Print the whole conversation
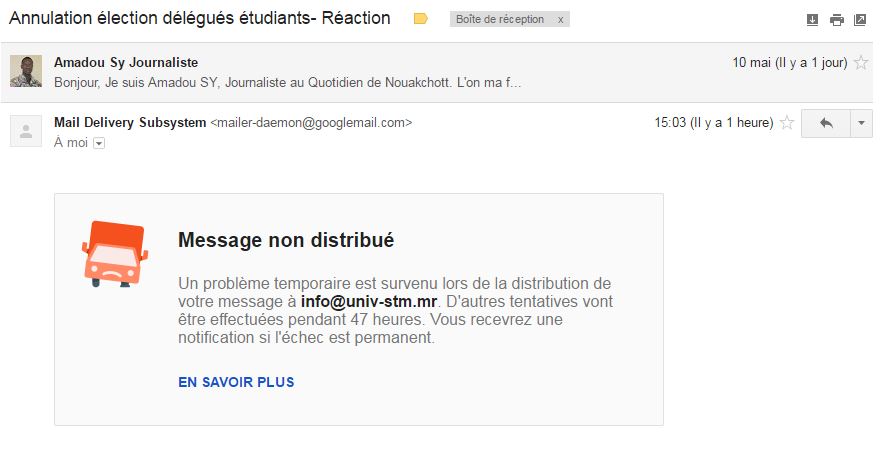The image size is (885, 450). pyautogui.click(x=836, y=20)
